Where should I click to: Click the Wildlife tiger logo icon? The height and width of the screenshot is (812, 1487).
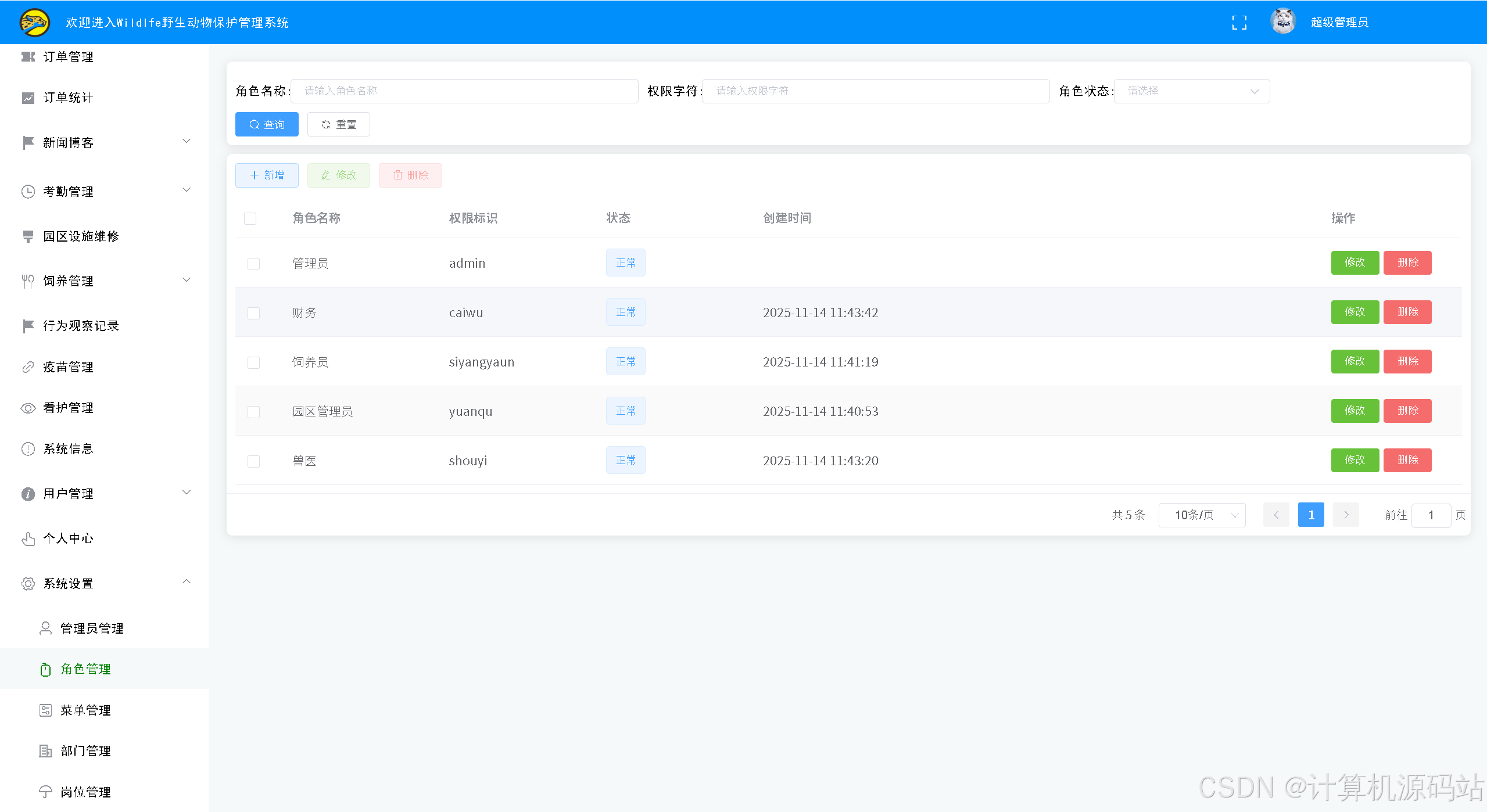pos(35,23)
